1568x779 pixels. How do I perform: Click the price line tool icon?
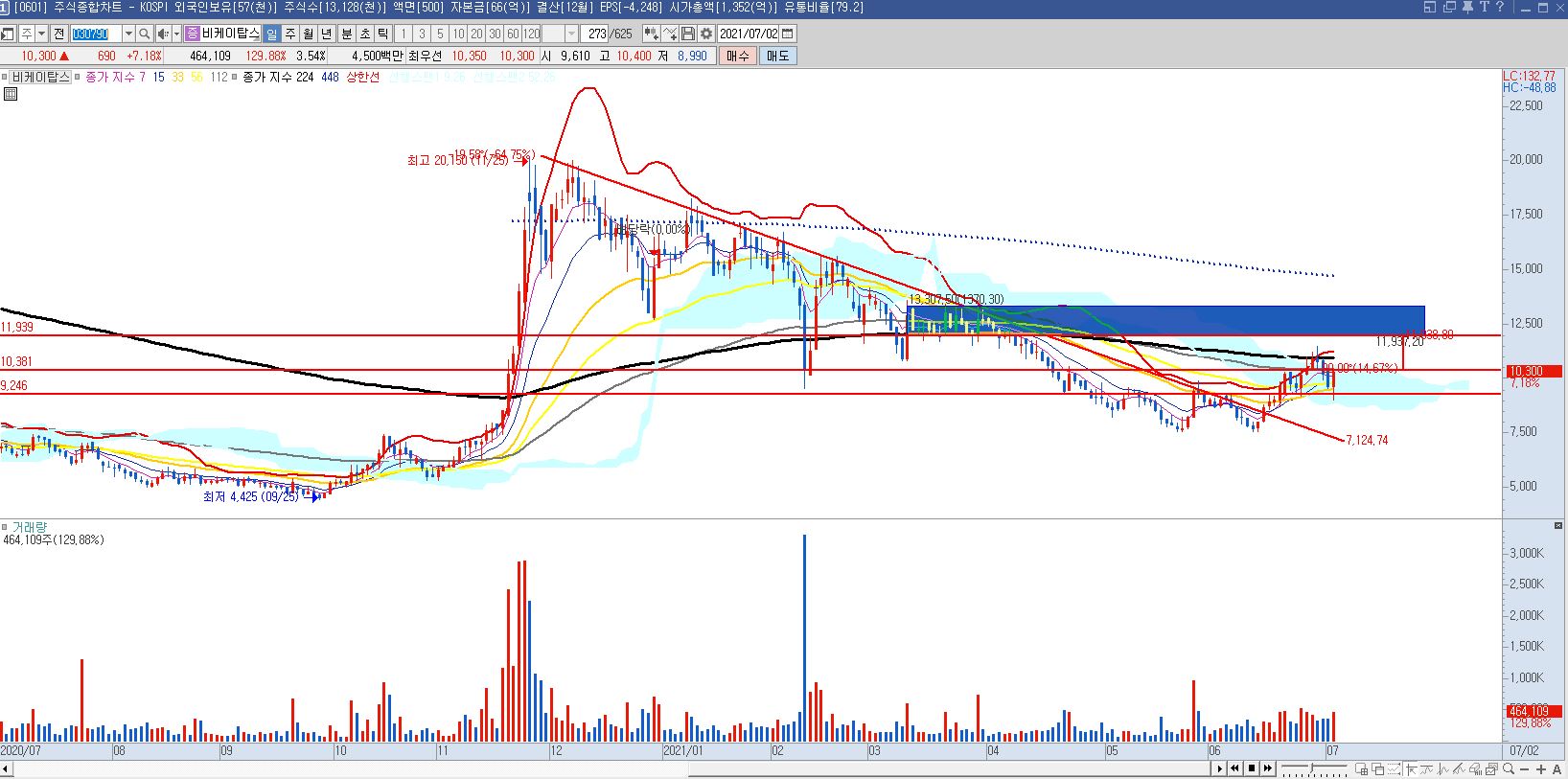1427,768
